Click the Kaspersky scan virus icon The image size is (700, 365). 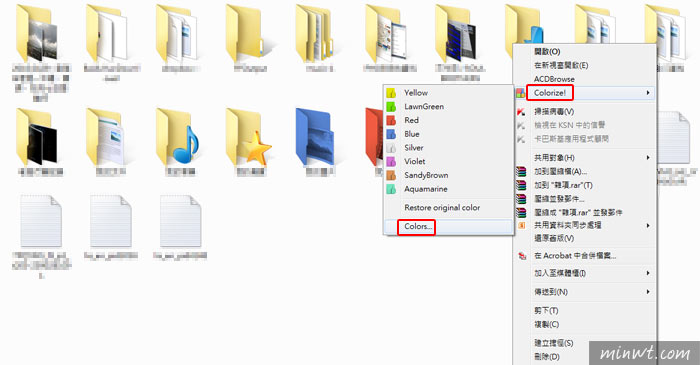521,112
